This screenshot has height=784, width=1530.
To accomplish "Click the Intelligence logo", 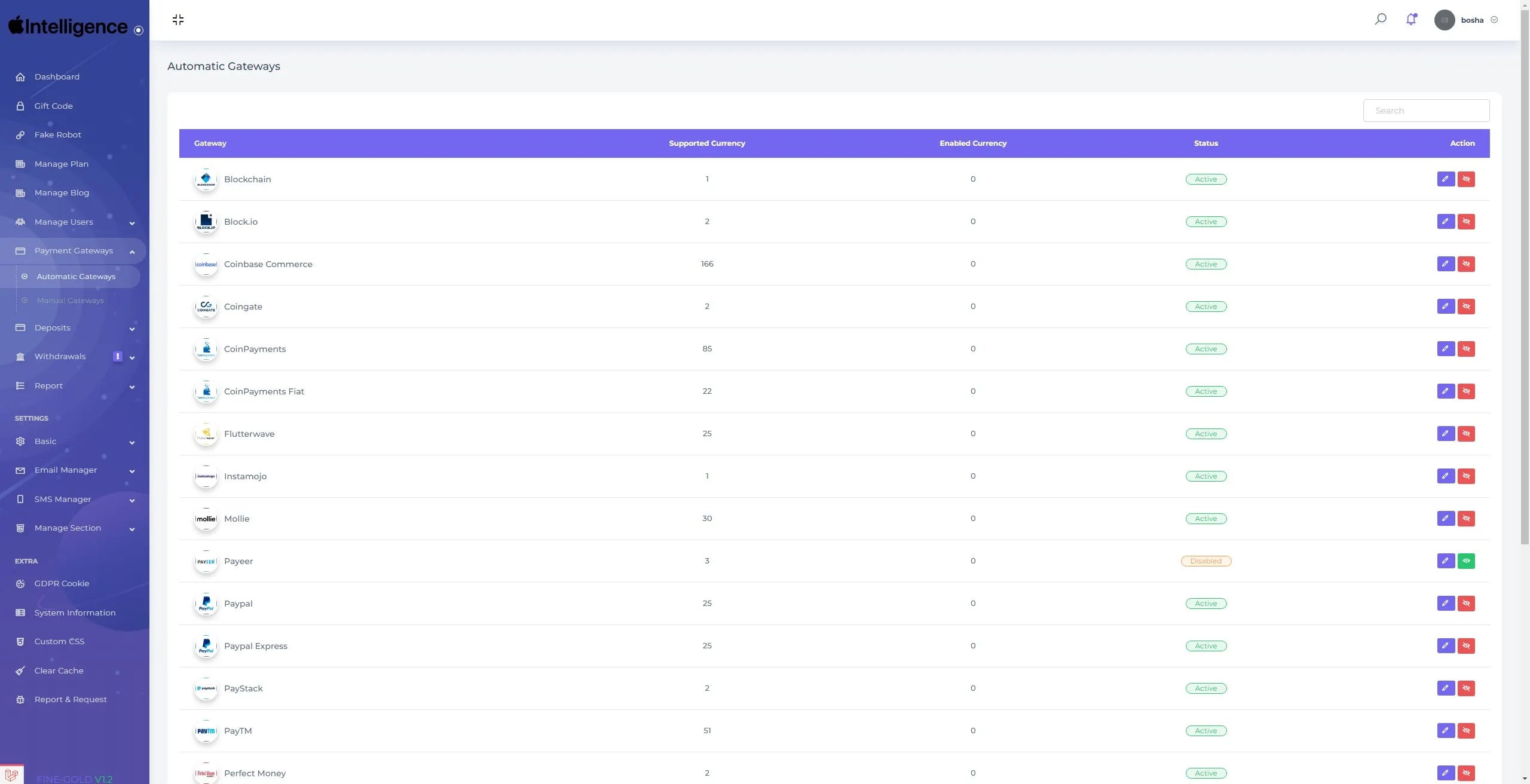I will click(68, 26).
